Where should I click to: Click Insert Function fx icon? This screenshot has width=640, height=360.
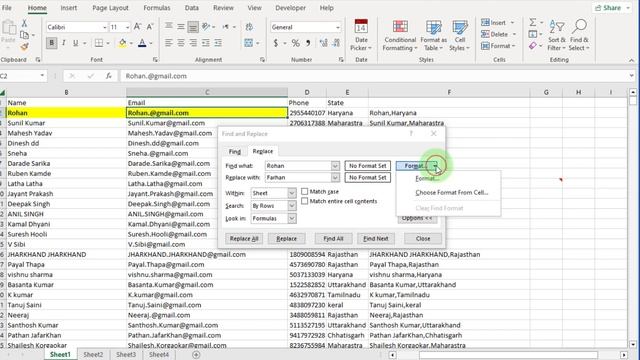(109, 76)
